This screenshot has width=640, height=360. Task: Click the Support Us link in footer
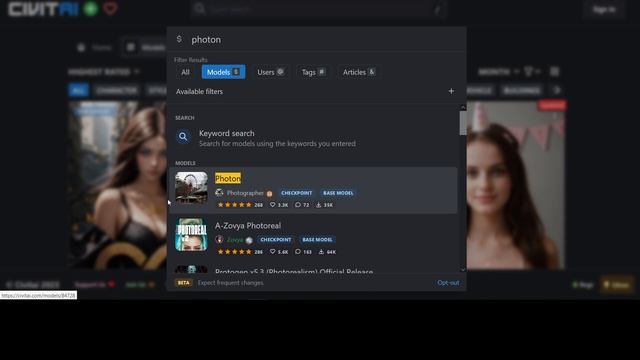pyautogui.click(x=94, y=284)
